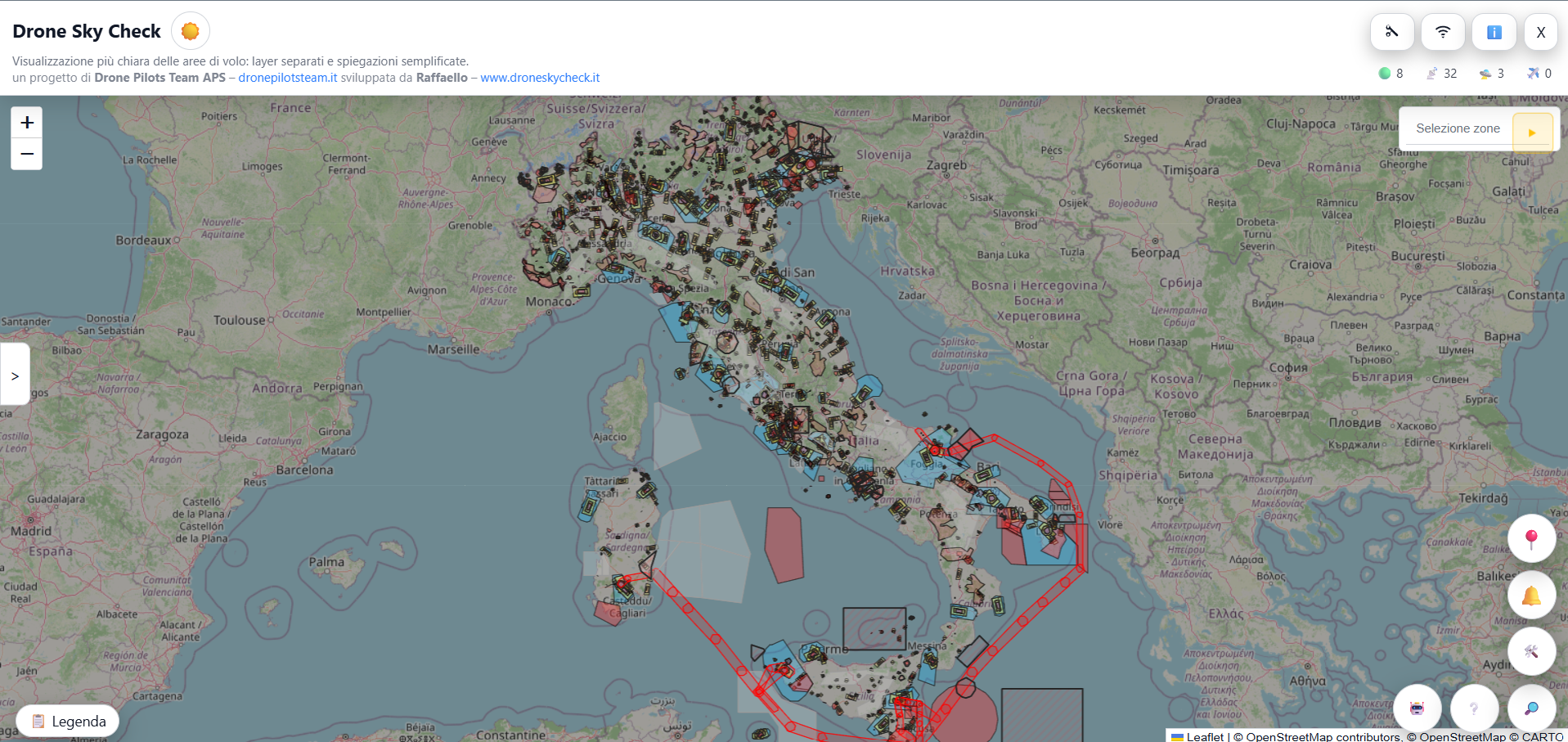Click the Zagreb label on the map

(x=946, y=165)
